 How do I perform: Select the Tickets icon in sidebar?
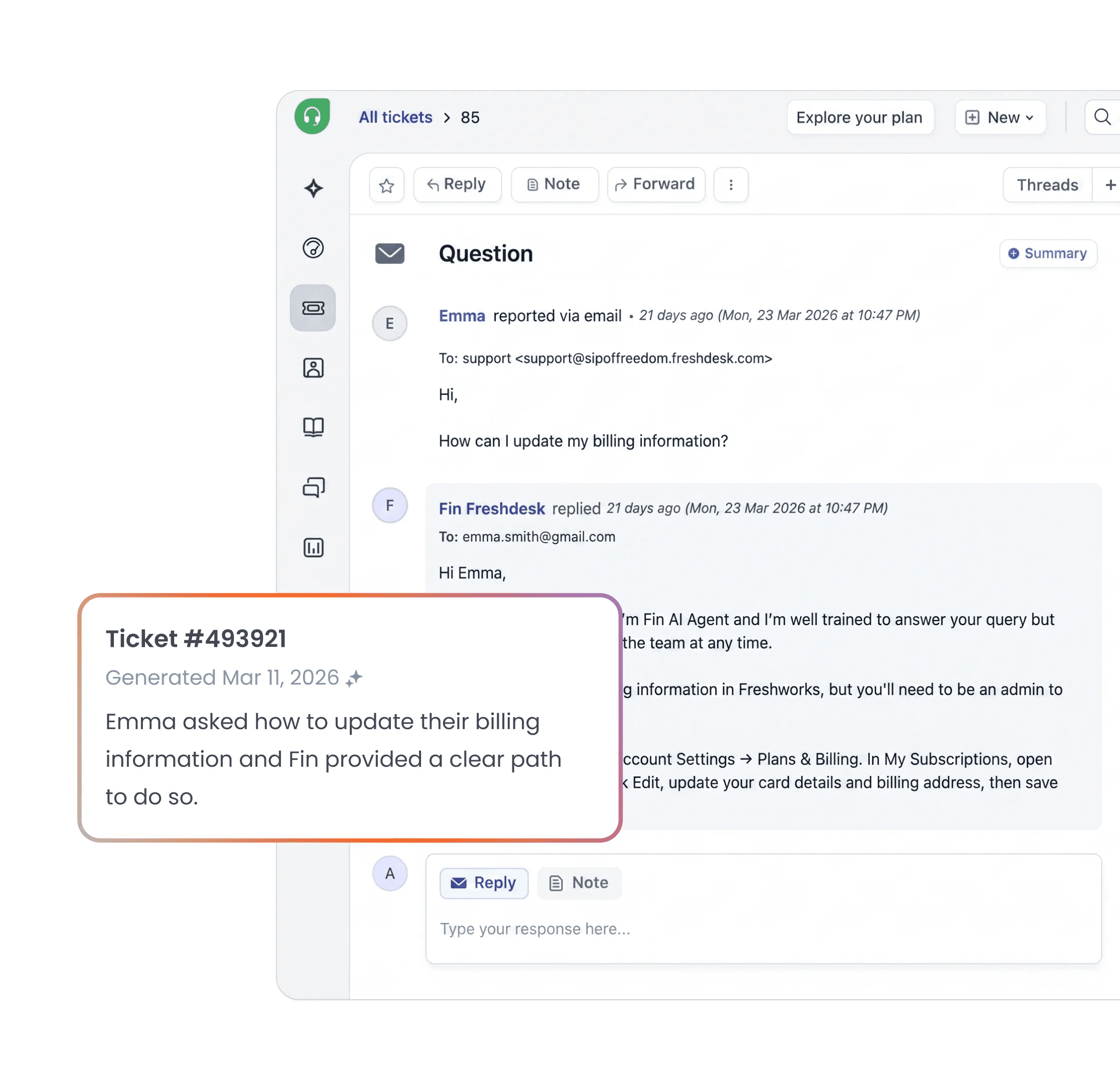(x=313, y=308)
